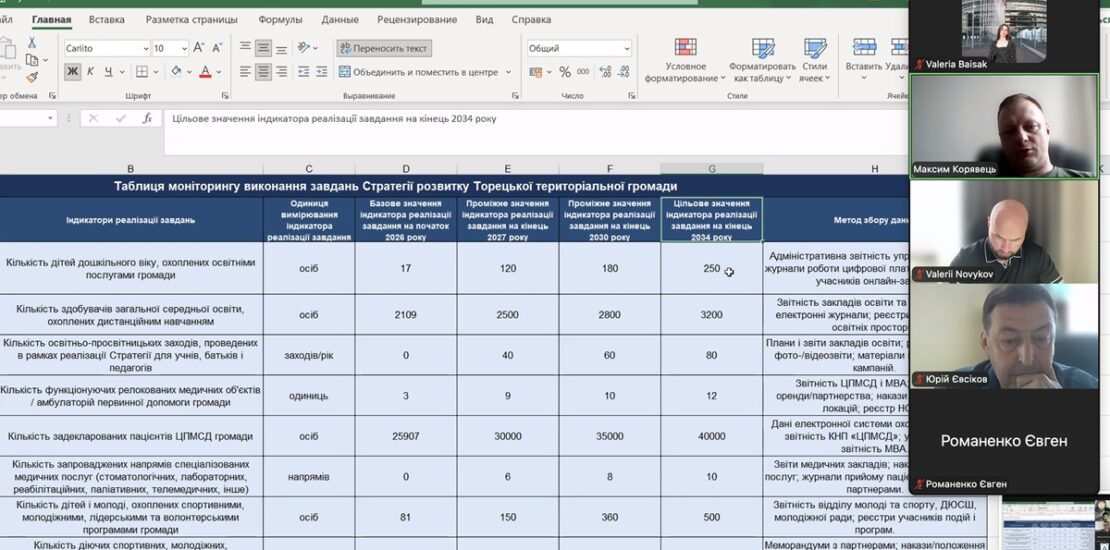Click insert function fx icon
The width and height of the screenshot is (1110, 550).
coord(147,118)
